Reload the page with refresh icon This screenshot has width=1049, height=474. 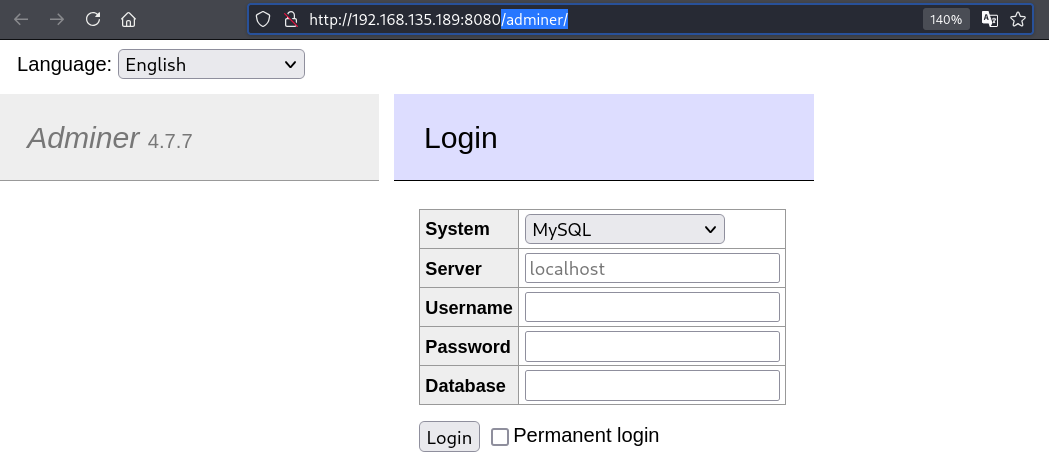(93, 19)
